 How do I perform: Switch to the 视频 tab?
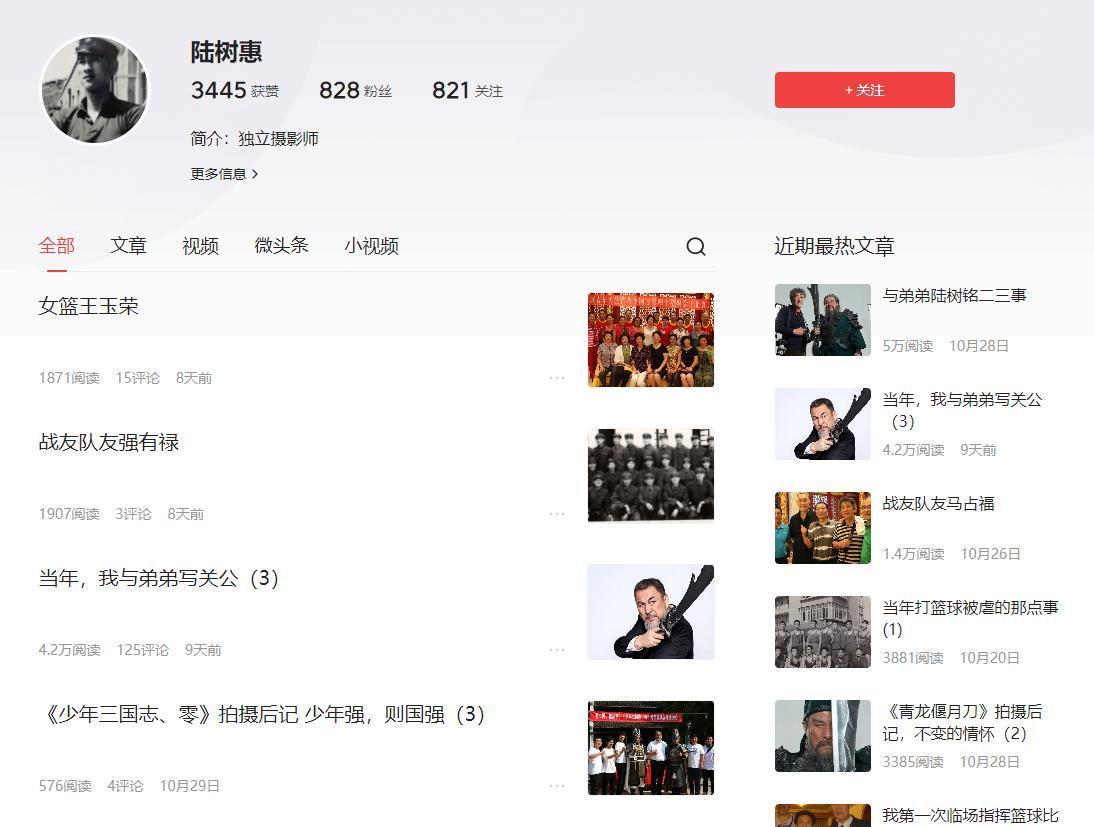click(200, 246)
